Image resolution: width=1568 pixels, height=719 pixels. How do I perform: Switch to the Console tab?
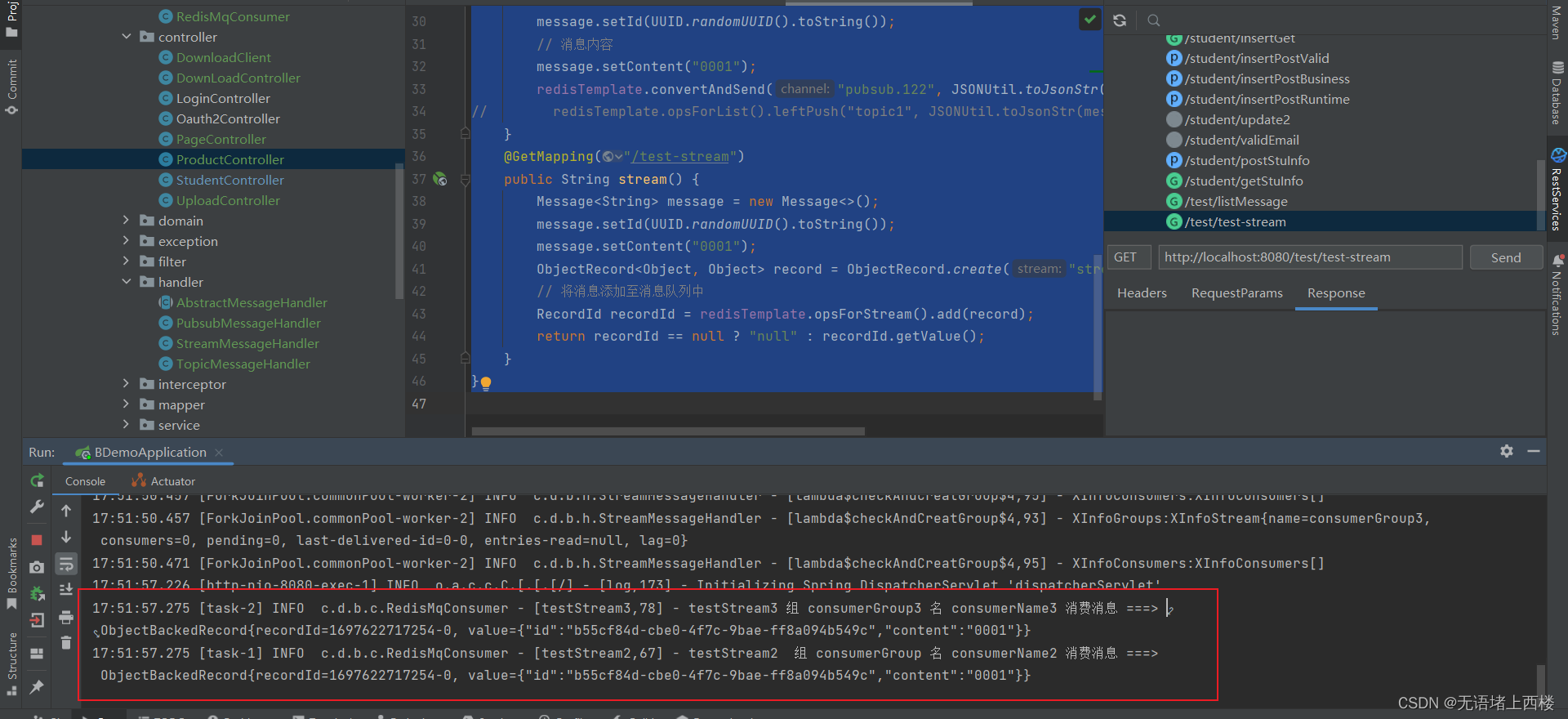85,481
